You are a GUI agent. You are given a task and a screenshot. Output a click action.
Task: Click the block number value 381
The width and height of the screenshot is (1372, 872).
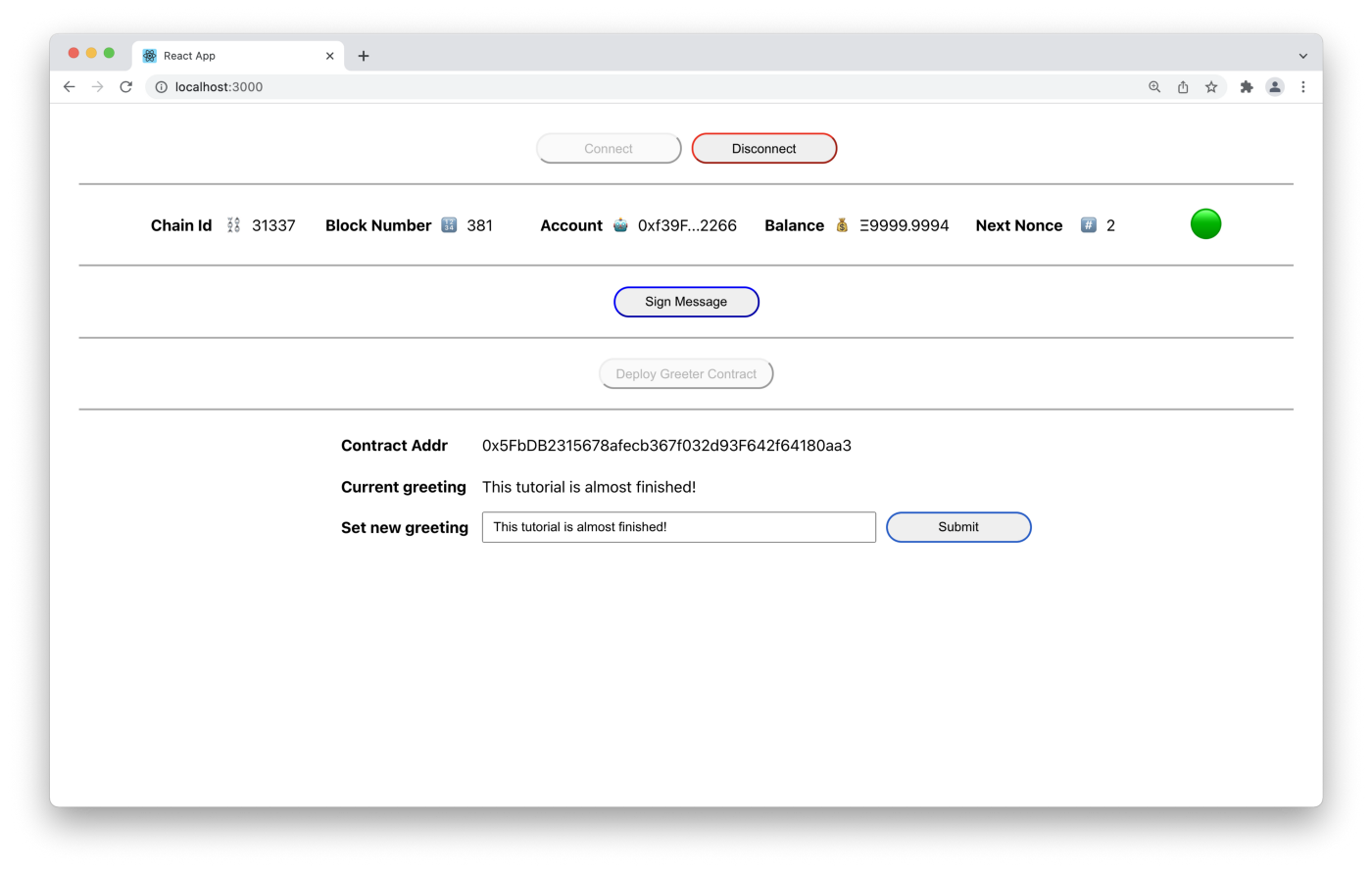pyautogui.click(x=479, y=225)
